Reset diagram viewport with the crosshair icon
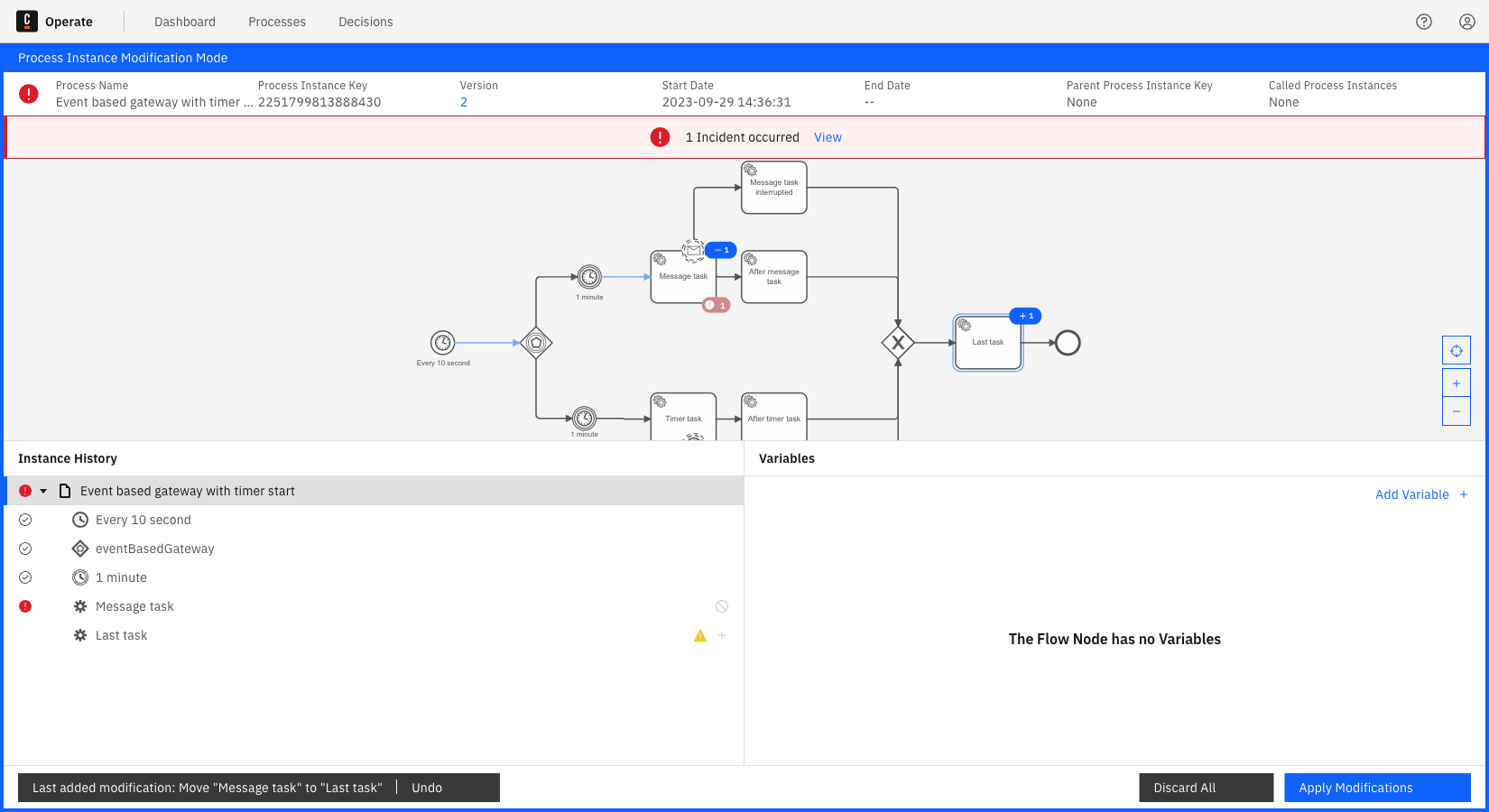Screen dimensions: 1489x812 click(x=1456, y=351)
